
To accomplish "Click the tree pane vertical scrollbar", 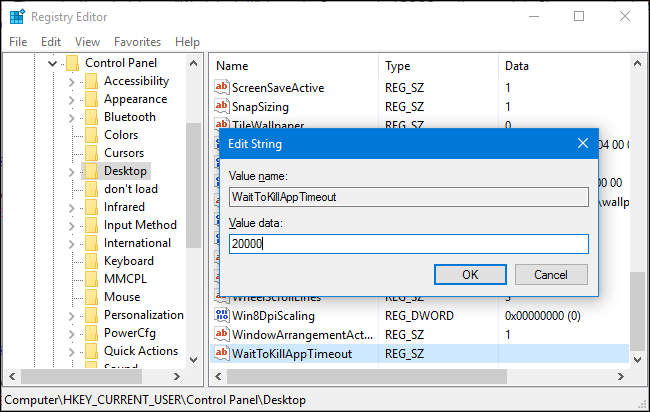I will (x=194, y=200).
